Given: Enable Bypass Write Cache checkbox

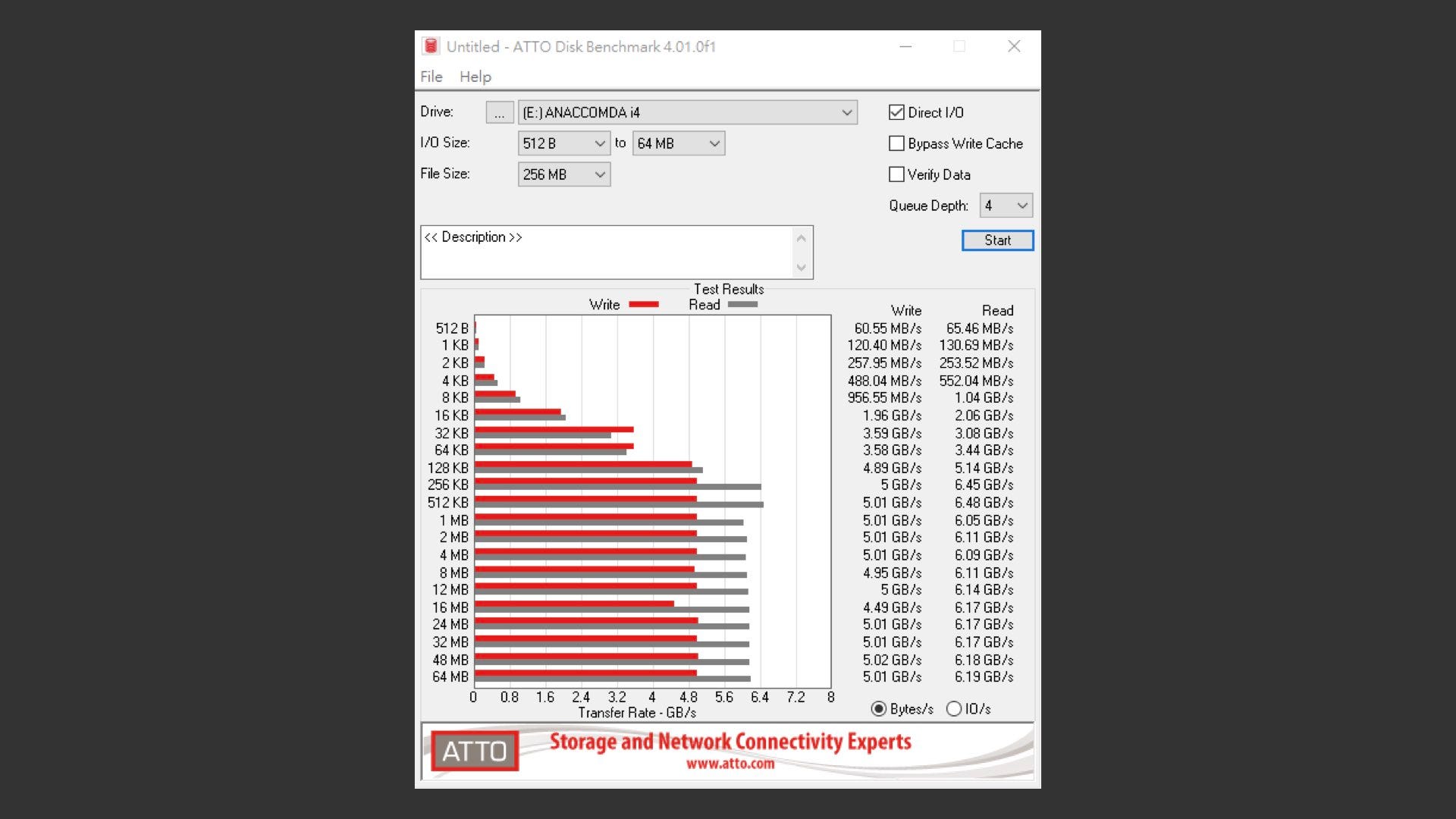Looking at the screenshot, I should point(896,143).
